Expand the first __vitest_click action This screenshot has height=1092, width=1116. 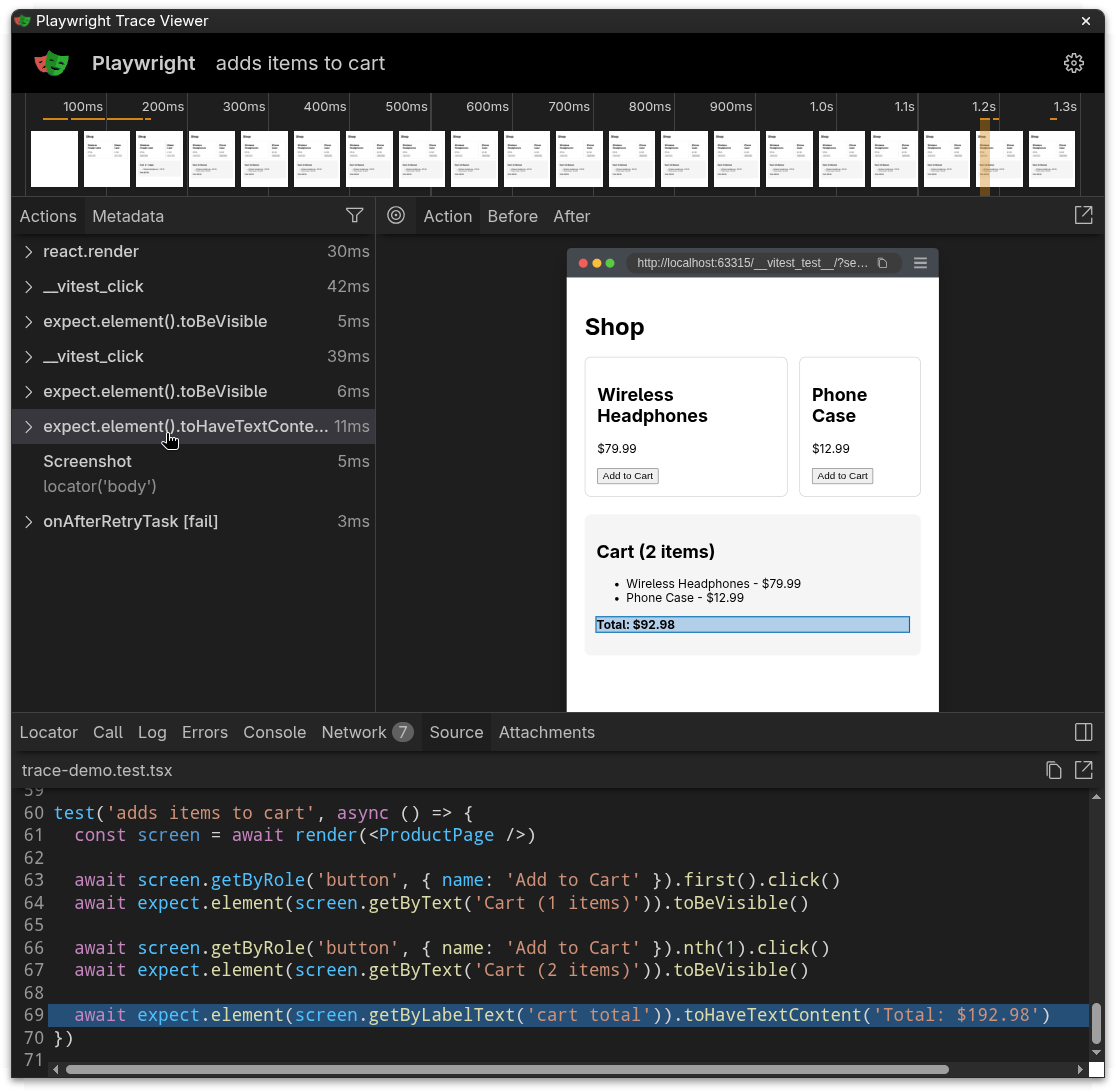click(28, 286)
